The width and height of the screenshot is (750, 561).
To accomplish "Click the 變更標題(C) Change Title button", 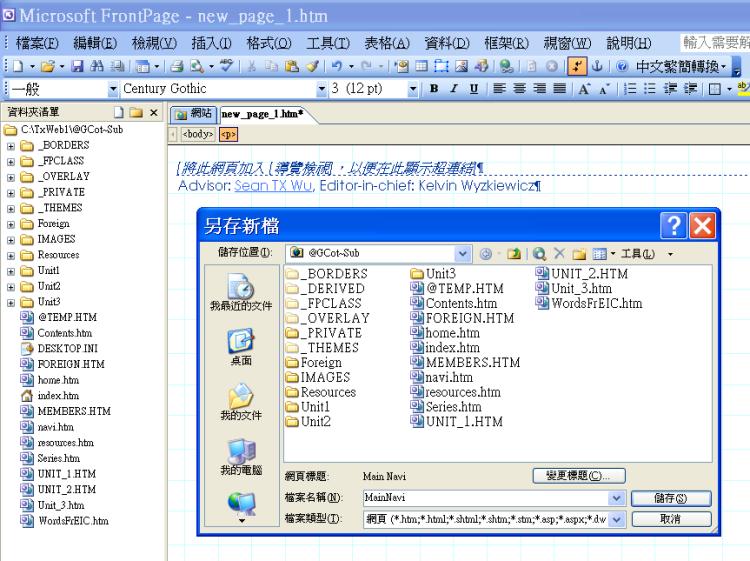I will click(578, 476).
